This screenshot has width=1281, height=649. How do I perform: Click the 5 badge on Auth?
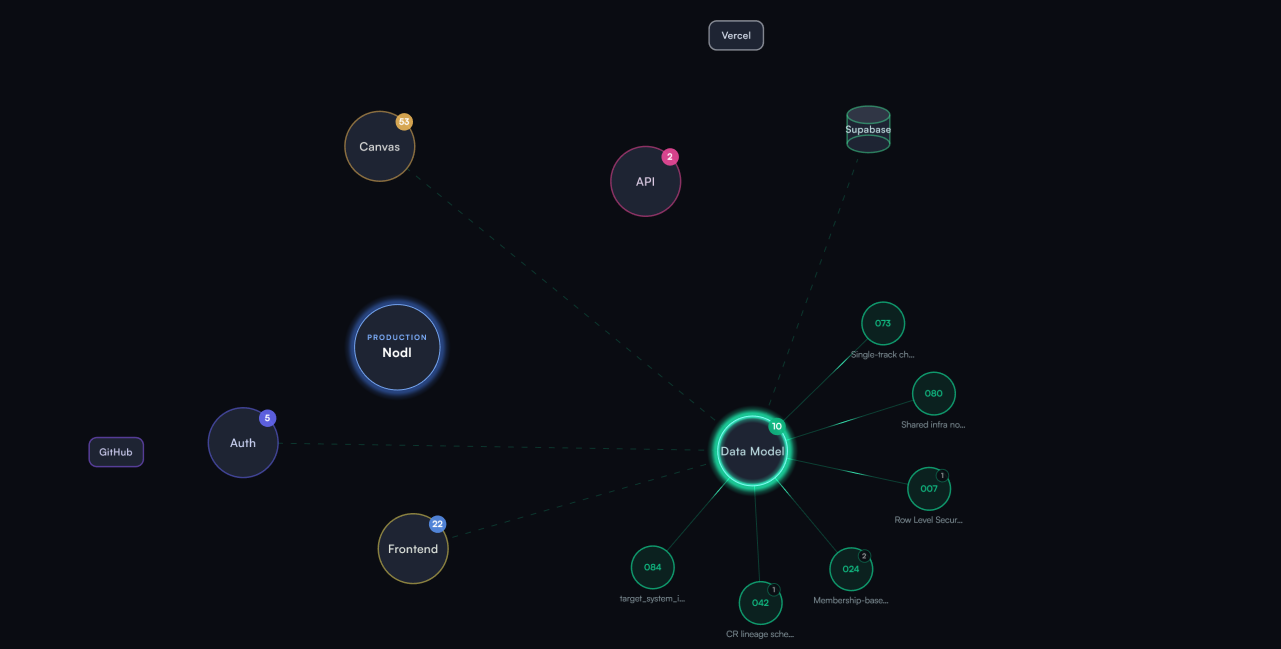[x=267, y=418]
